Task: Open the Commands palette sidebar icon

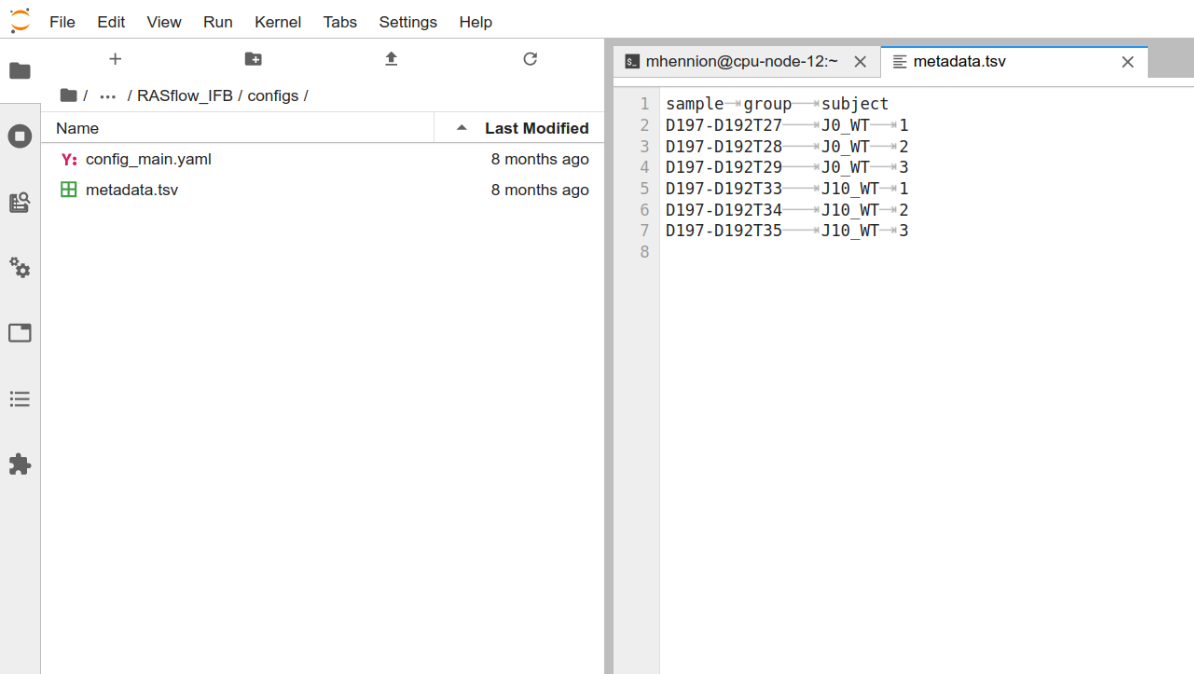Action: click(20, 202)
